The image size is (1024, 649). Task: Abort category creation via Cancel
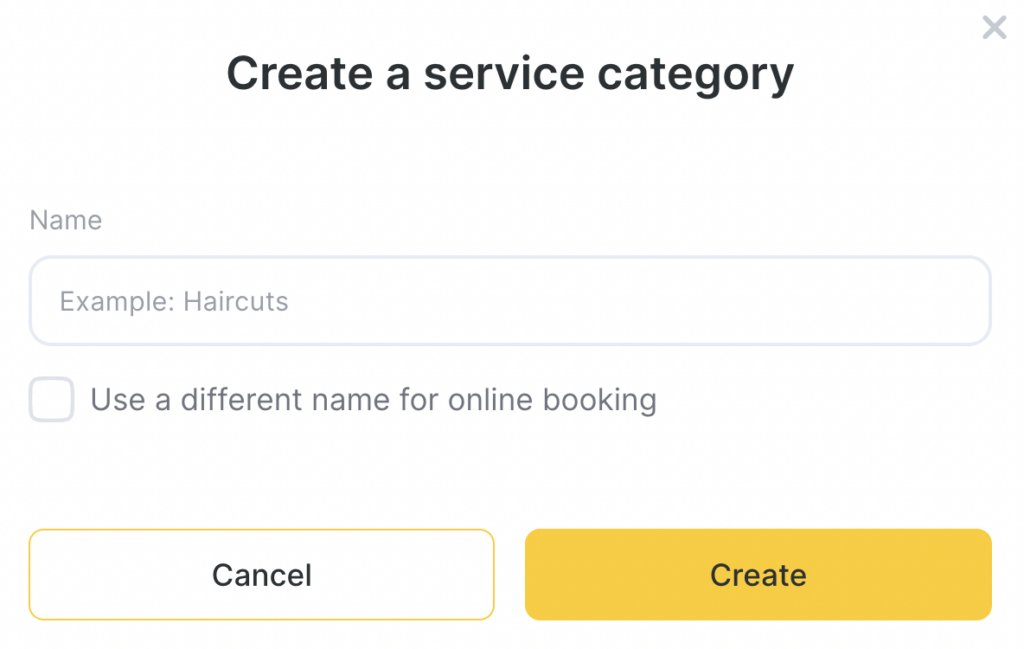point(262,575)
